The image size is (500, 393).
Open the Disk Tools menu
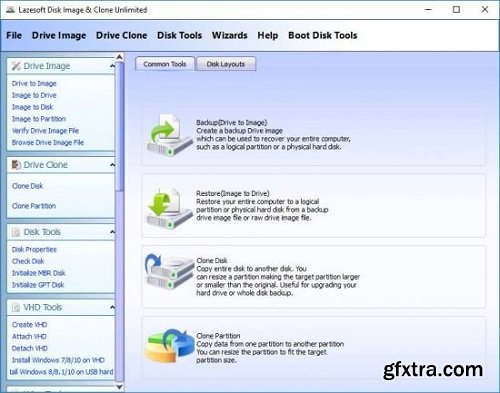coord(179,35)
